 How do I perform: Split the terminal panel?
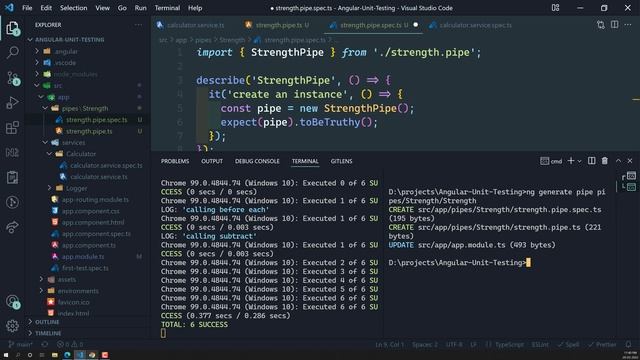point(591,161)
